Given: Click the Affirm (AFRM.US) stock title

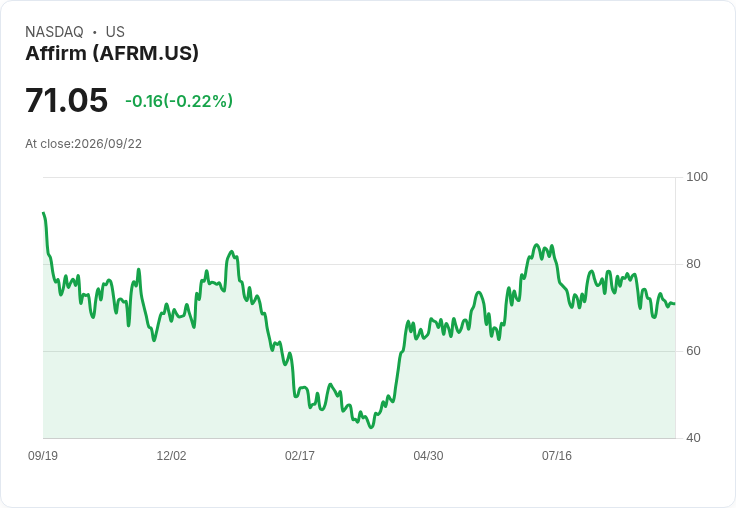Looking at the screenshot, I should [x=112, y=53].
